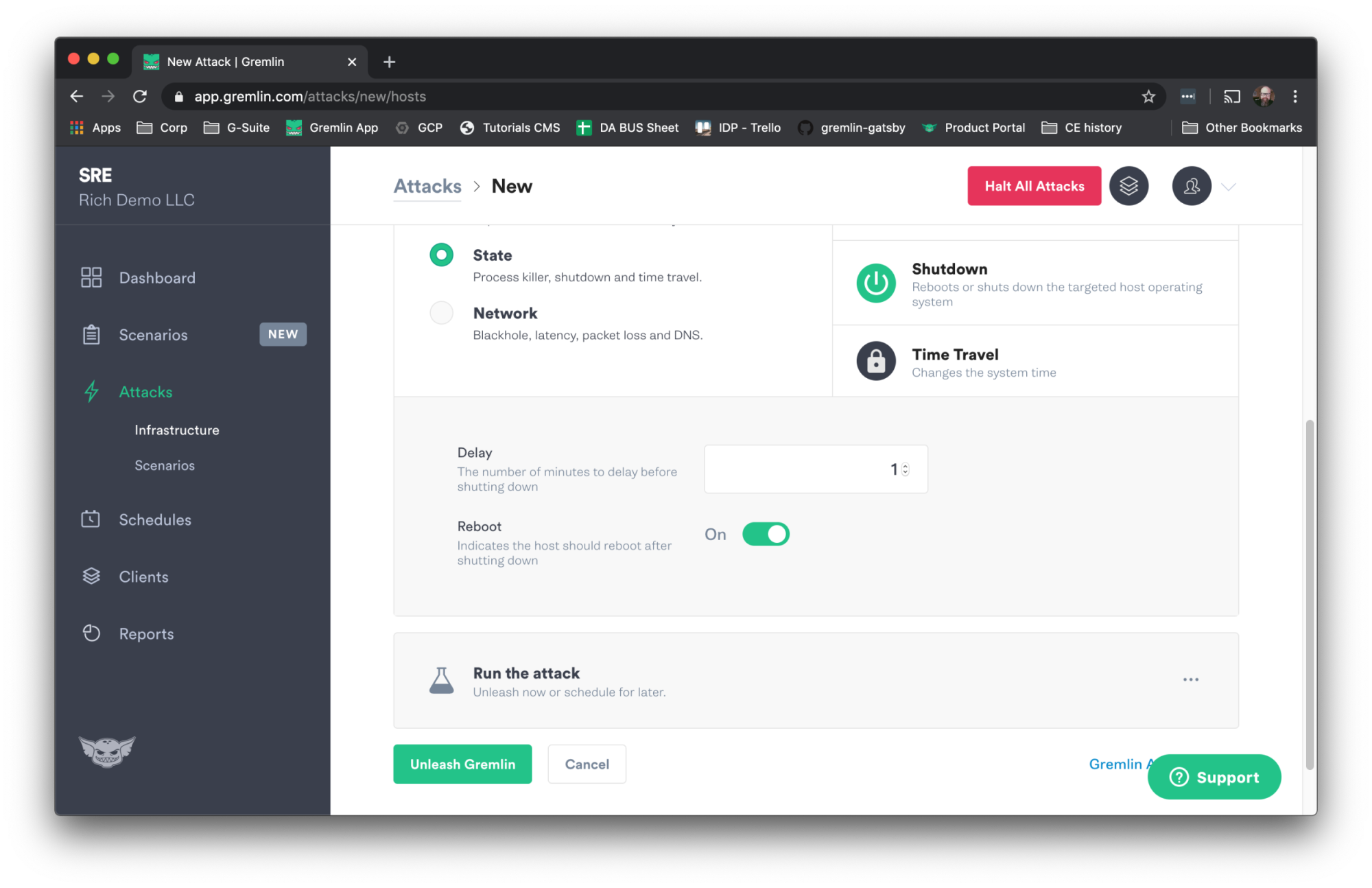
Task: Click the Halt All Attacks button
Action: tap(1034, 186)
